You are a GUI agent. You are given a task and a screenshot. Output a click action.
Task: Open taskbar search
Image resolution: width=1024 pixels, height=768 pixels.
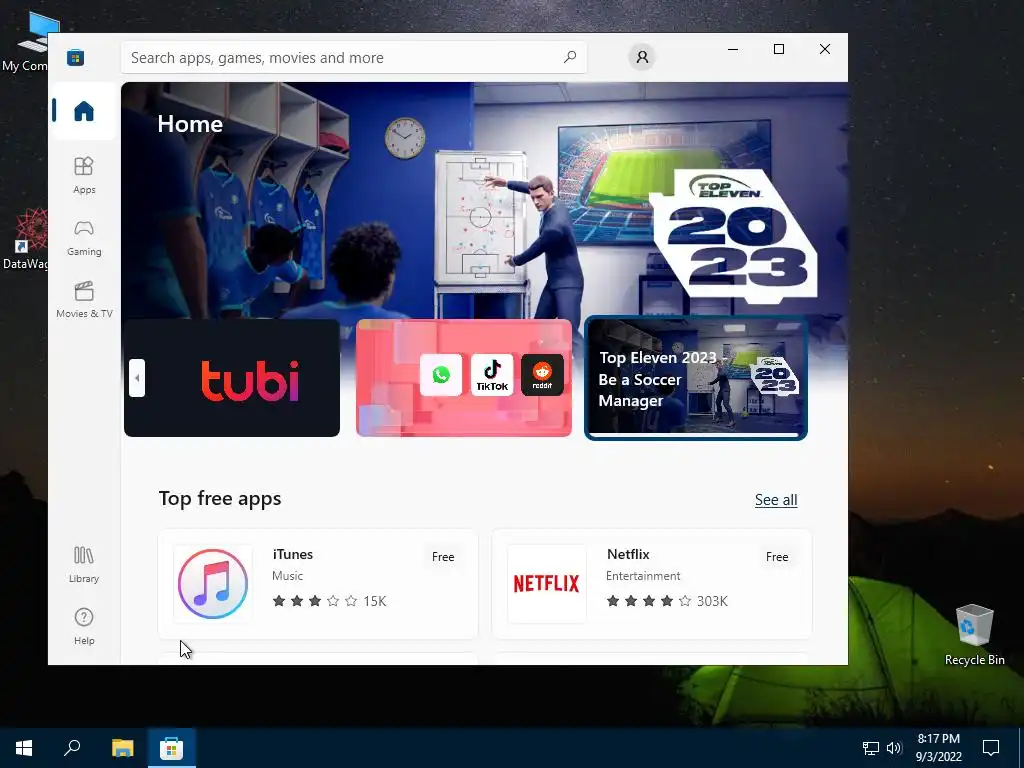(72, 748)
